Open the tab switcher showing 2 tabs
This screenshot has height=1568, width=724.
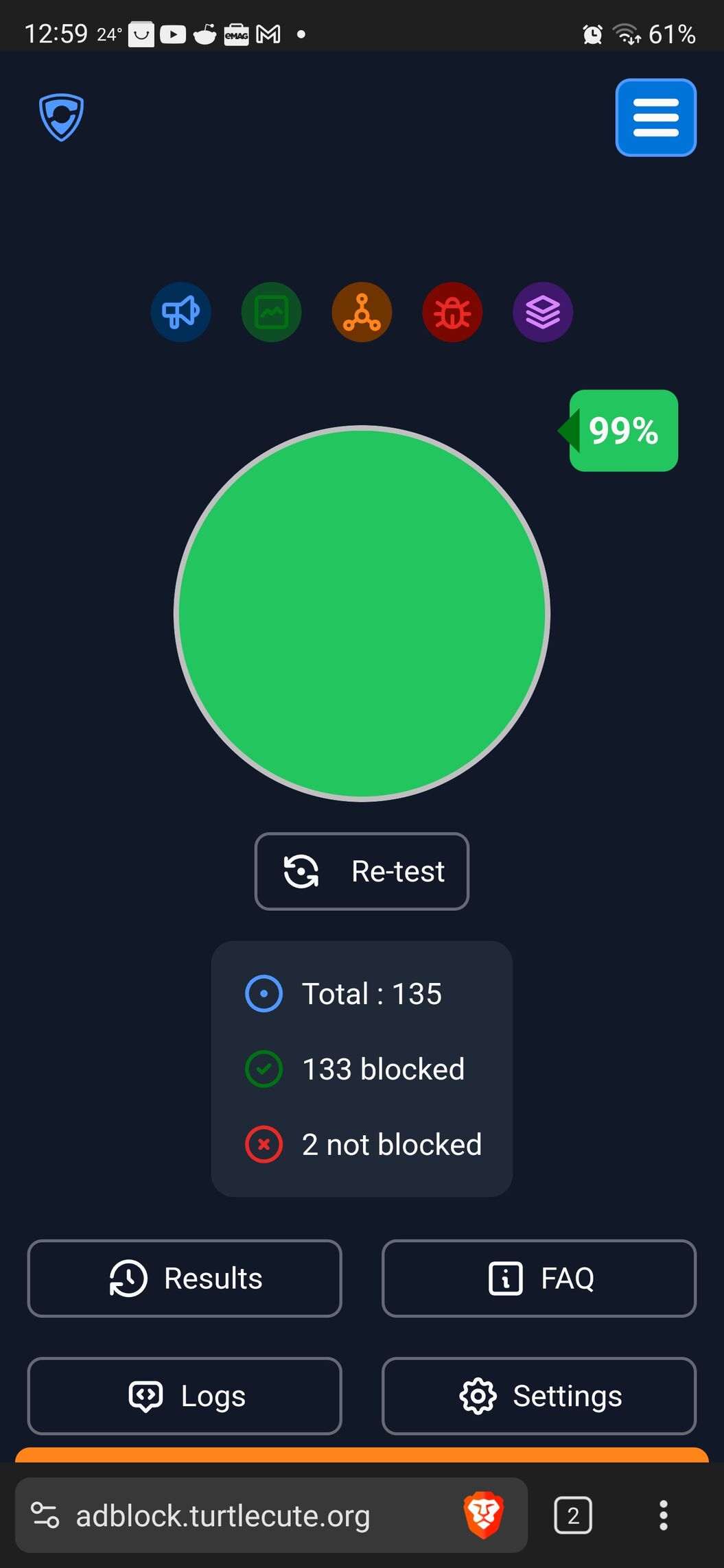(573, 1515)
